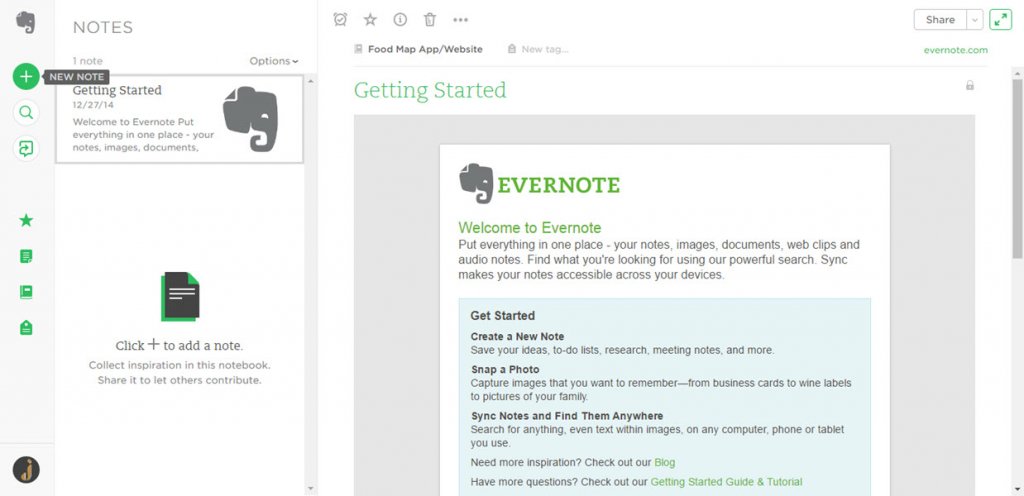Open Shortcuts star in the sidebar
Viewport: 1024px width, 496px height.
[26, 221]
